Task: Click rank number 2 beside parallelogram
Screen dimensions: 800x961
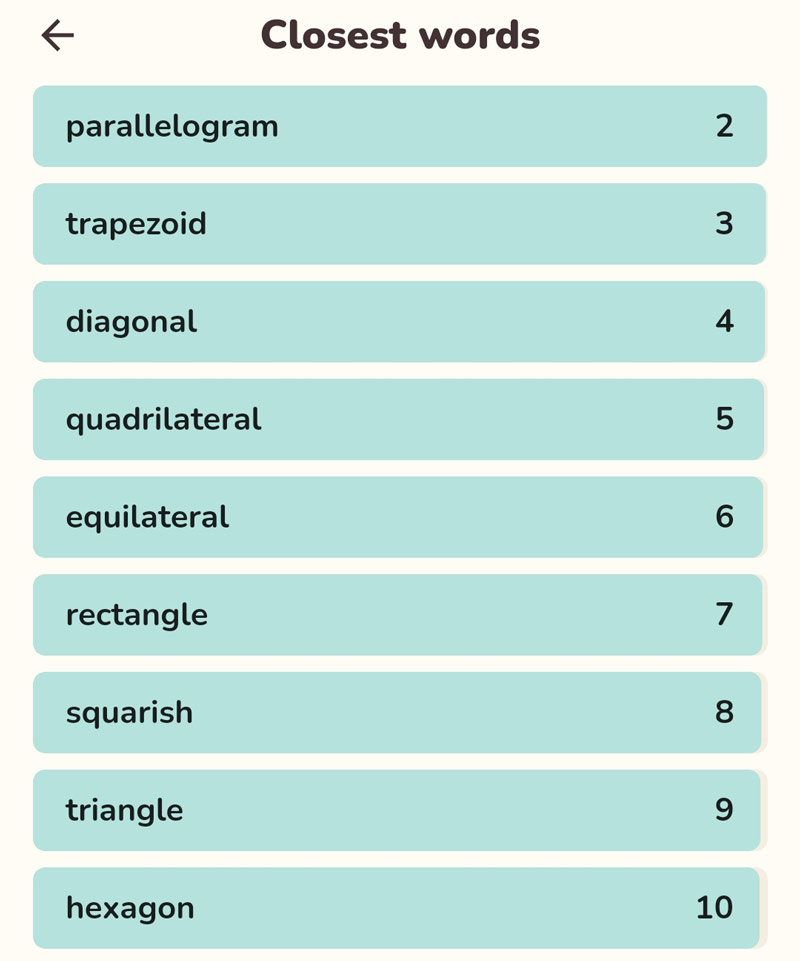Action: click(724, 126)
